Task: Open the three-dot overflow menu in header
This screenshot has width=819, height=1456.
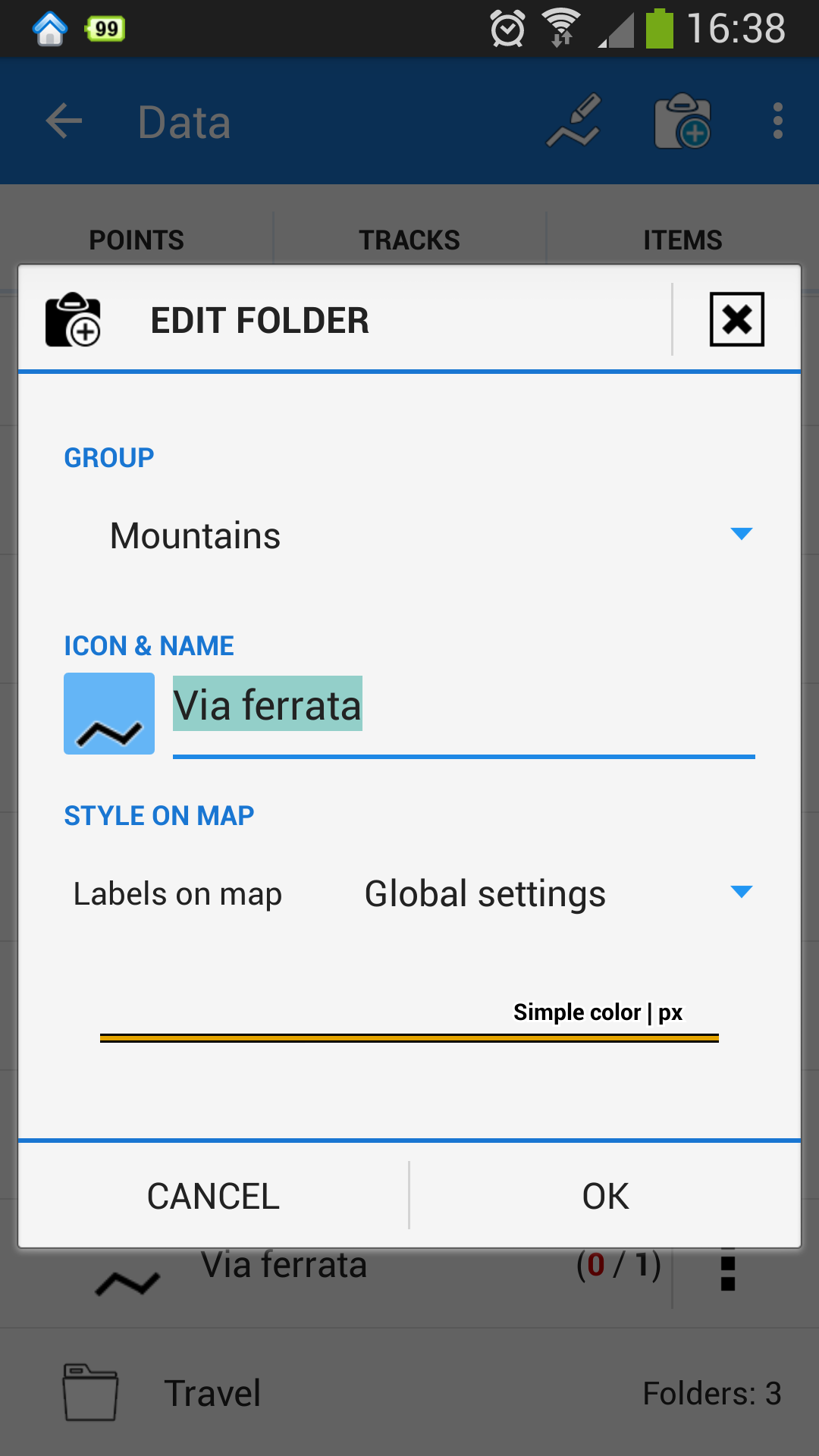Action: point(777,121)
